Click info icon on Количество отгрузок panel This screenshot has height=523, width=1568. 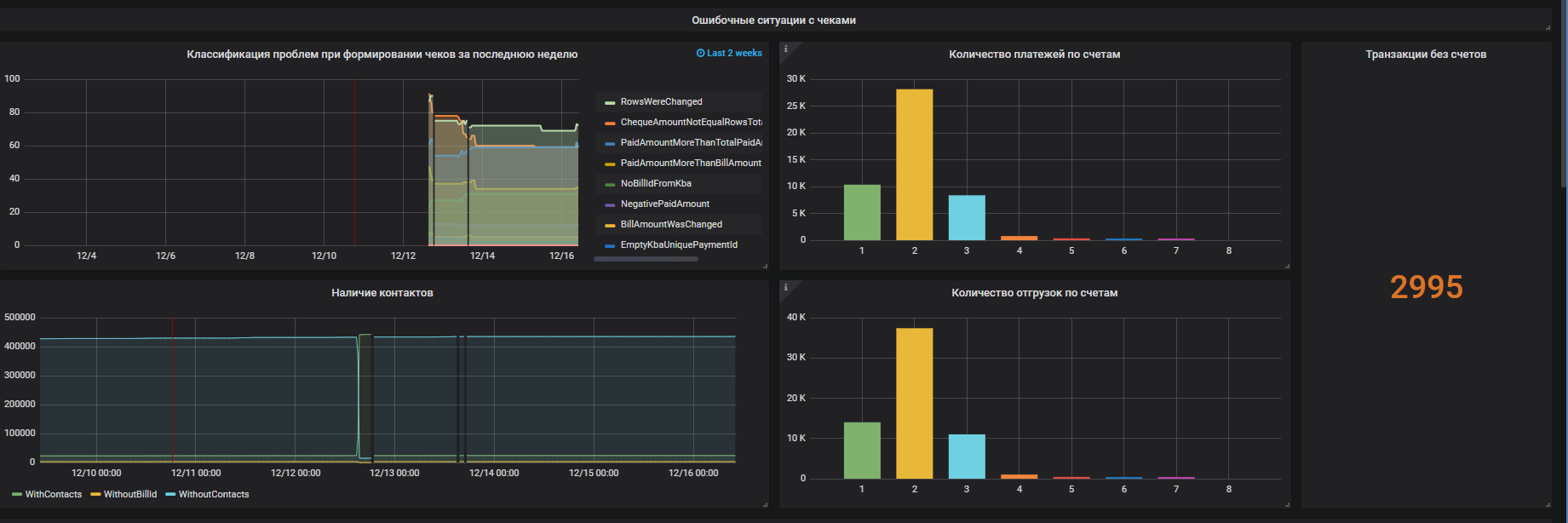coord(785,287)
